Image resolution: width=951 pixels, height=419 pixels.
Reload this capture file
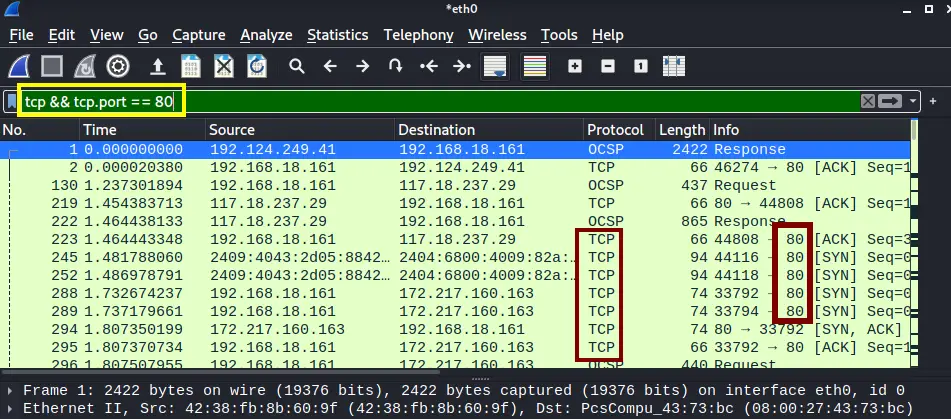(257, 66)
